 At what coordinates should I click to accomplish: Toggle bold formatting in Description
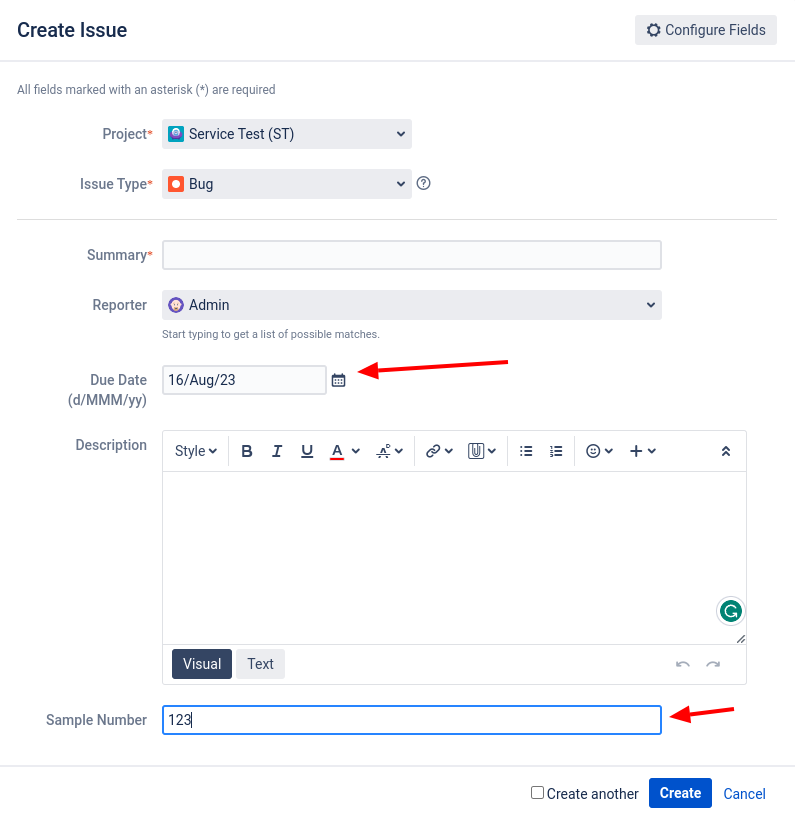coord(247,451)
